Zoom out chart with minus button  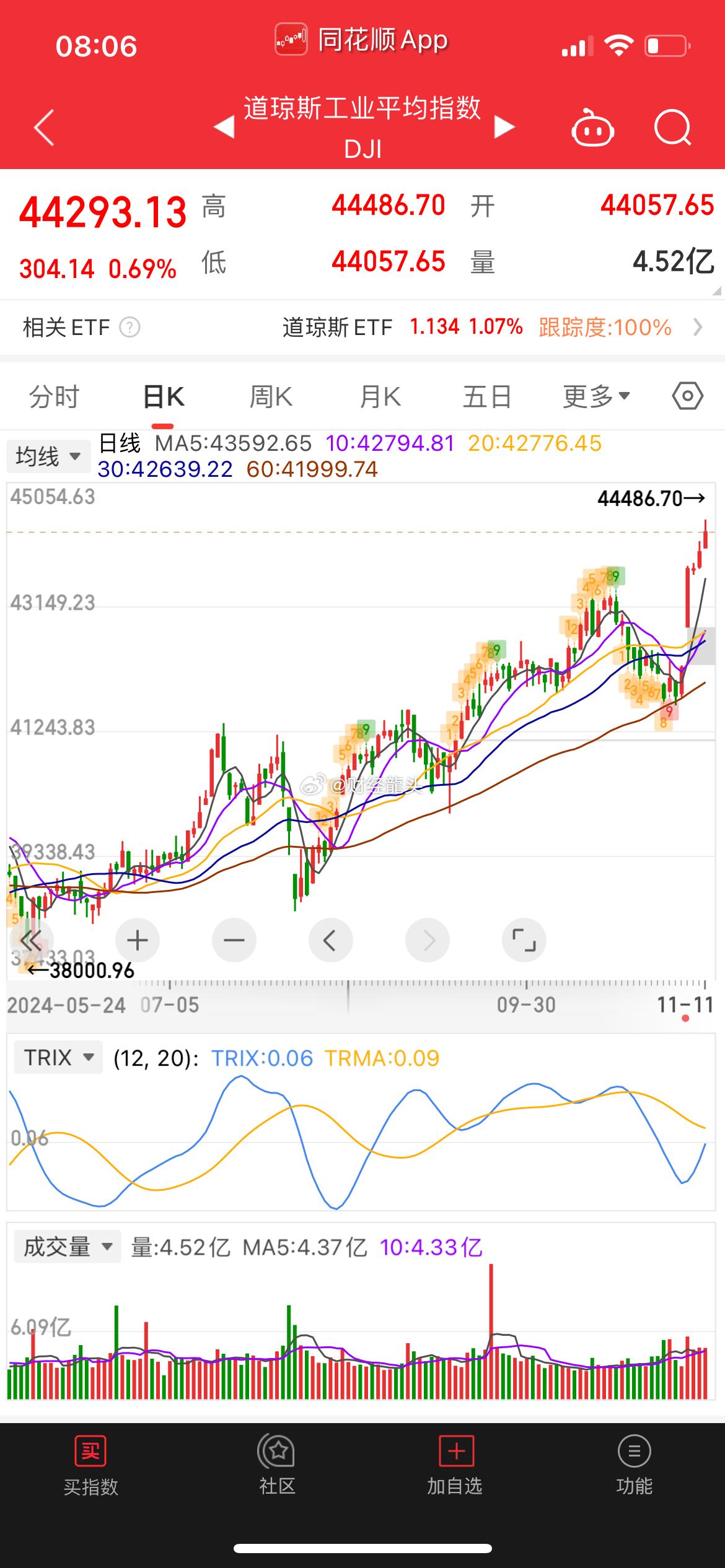(x=234, y=940)
